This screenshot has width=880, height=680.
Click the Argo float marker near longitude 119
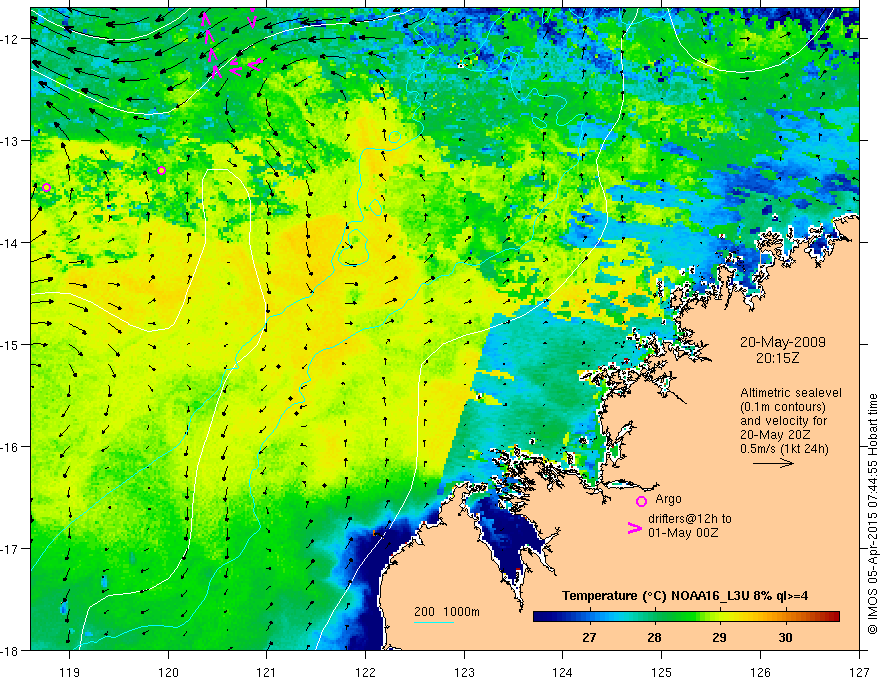pyautogui.click(x=47, y=187)
